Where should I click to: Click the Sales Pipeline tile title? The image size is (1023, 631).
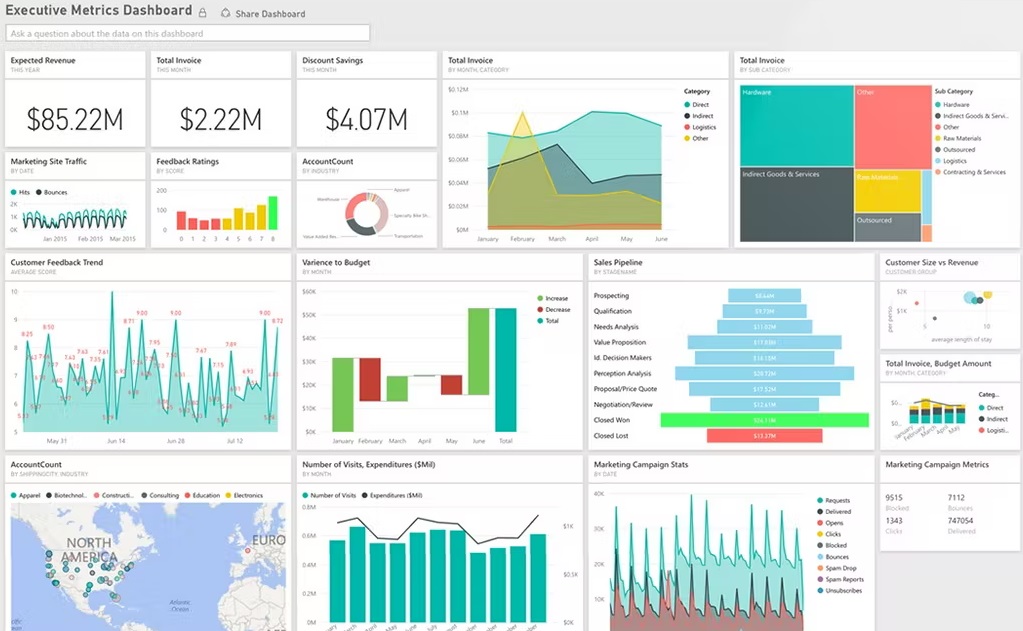pos(617,263)
